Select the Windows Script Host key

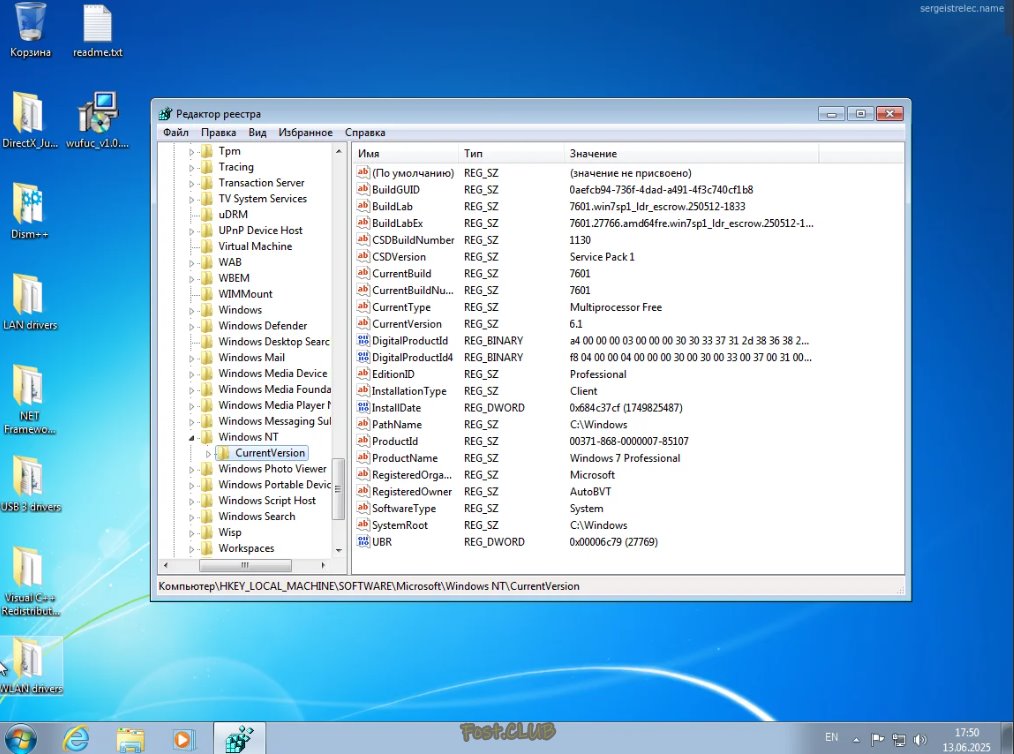click(x=267, y=501)
